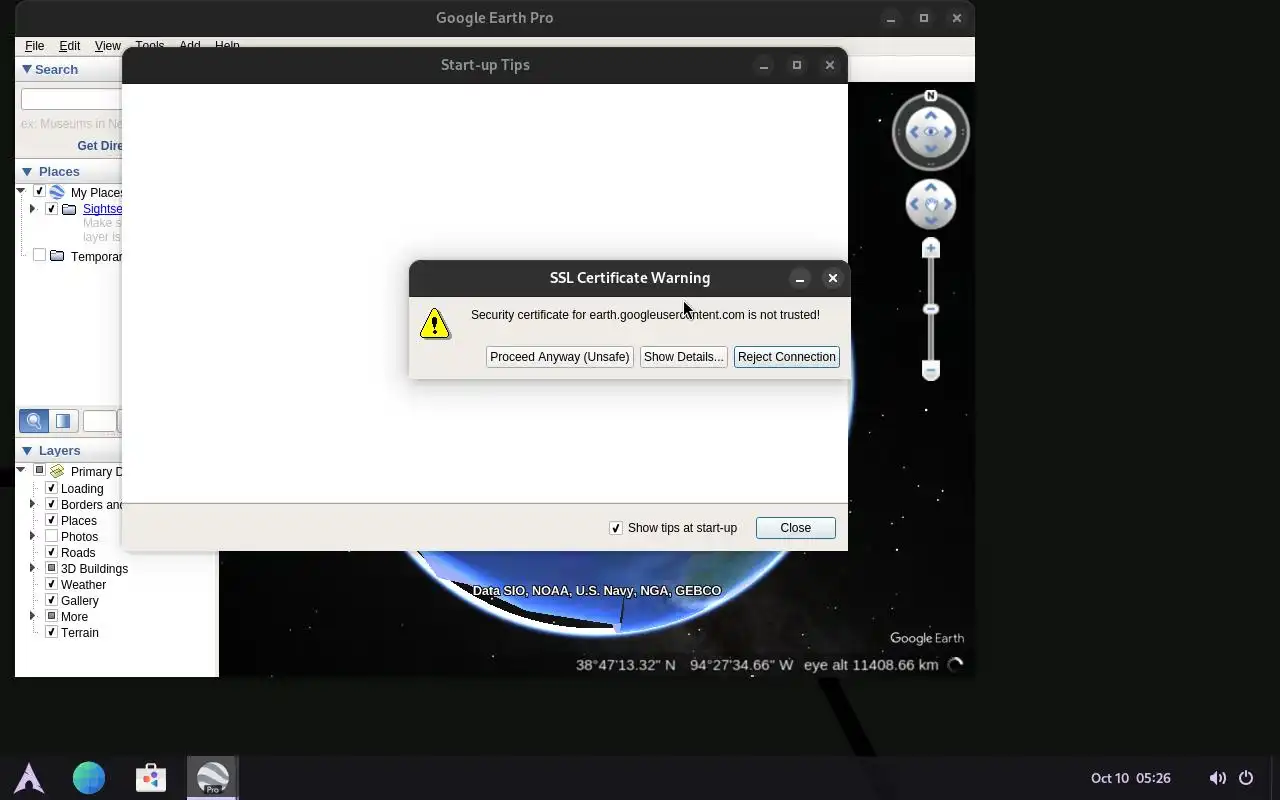Open the globe browser icon in taskbar
Viewport: 1280px width, 800px height.
(89, 777)
